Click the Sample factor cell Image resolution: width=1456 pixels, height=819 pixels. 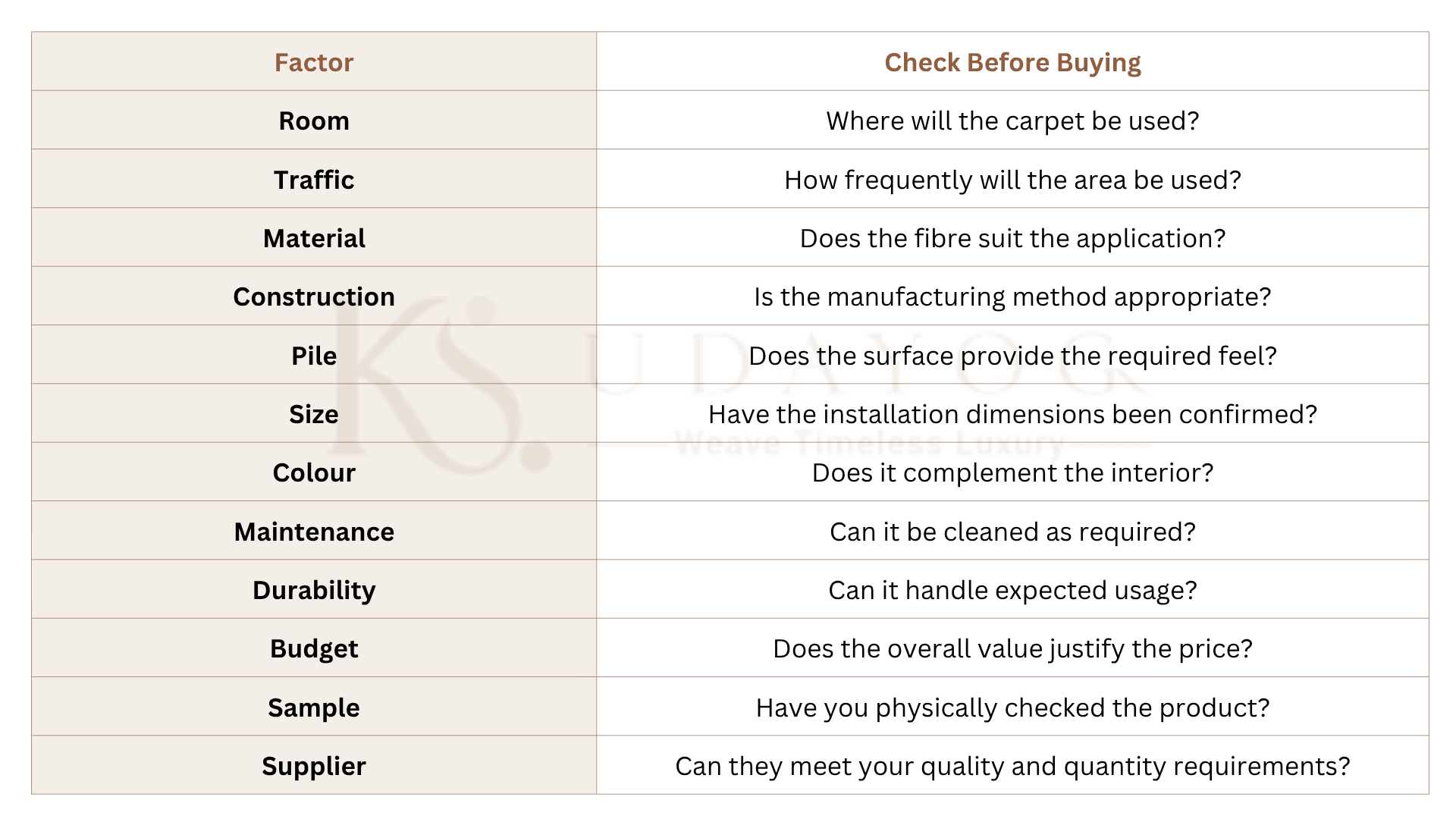pyautogui.click(x=314, y=707)
